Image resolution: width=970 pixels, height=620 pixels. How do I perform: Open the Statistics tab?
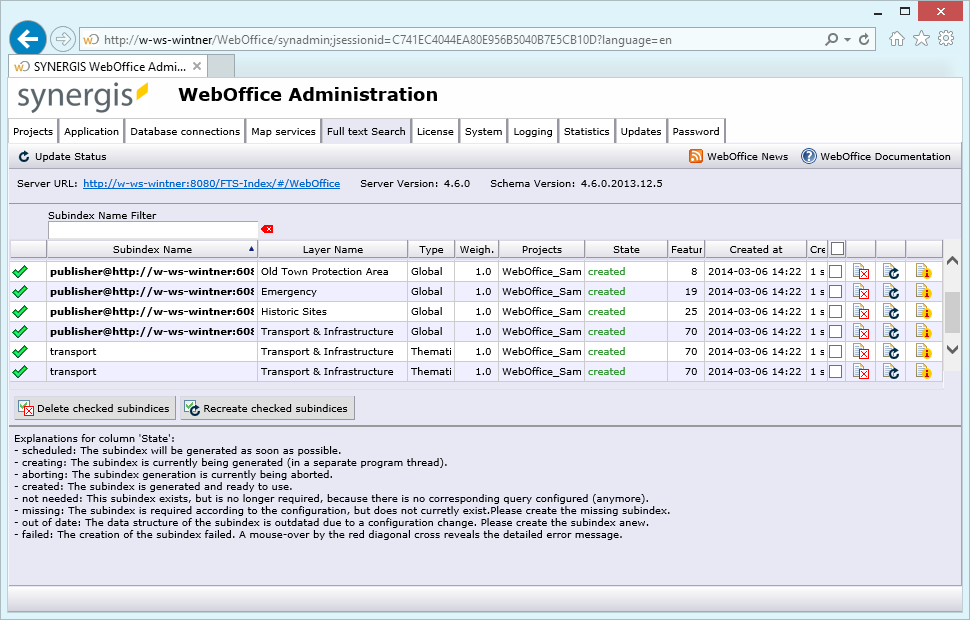pyautogui.click(x=586, y=130)
